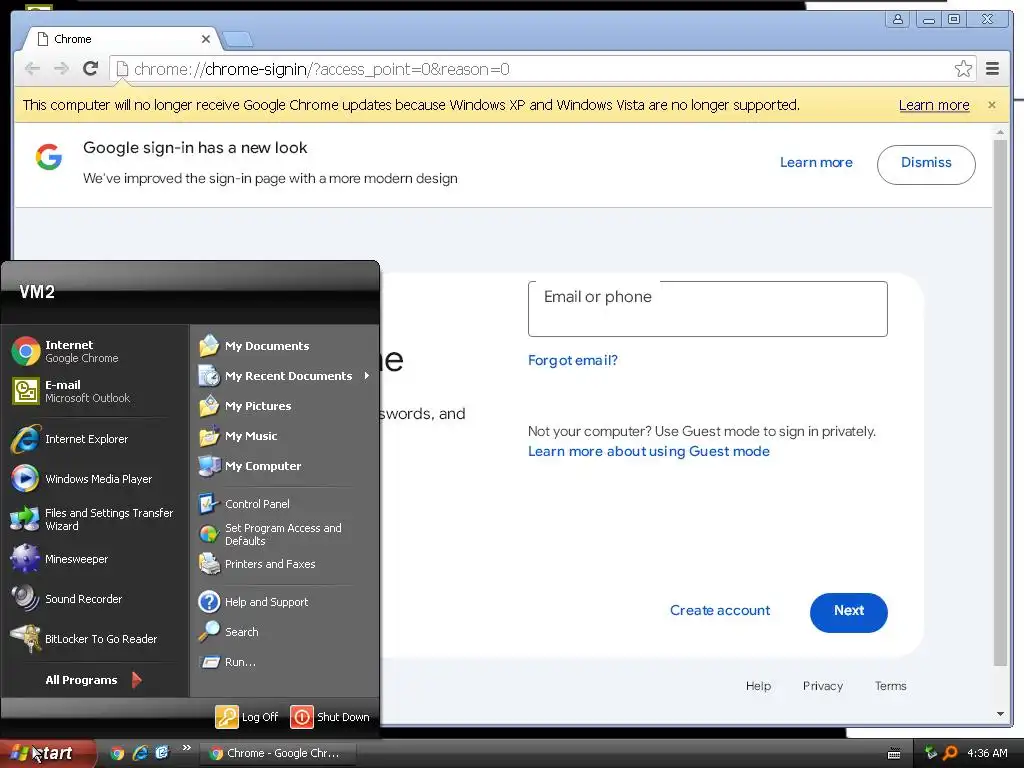
Task: Open a new tab
Action: pyautogui.click(x=238, y=40)
